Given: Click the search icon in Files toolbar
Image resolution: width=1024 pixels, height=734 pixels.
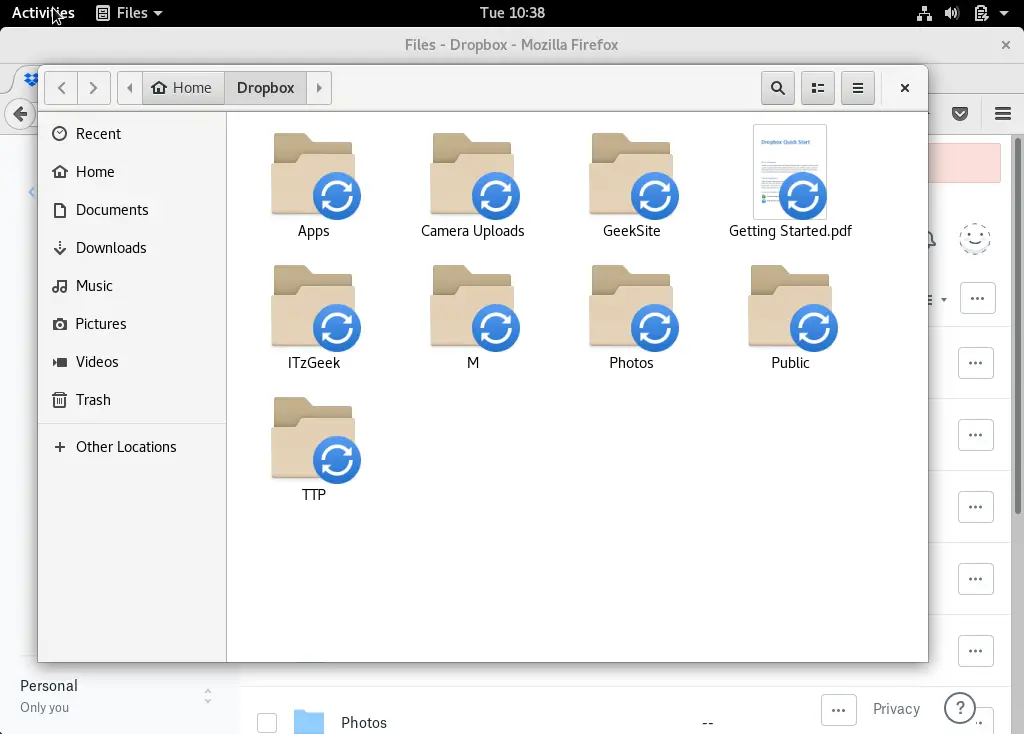Looking at the screenshot, I should 778,88.
